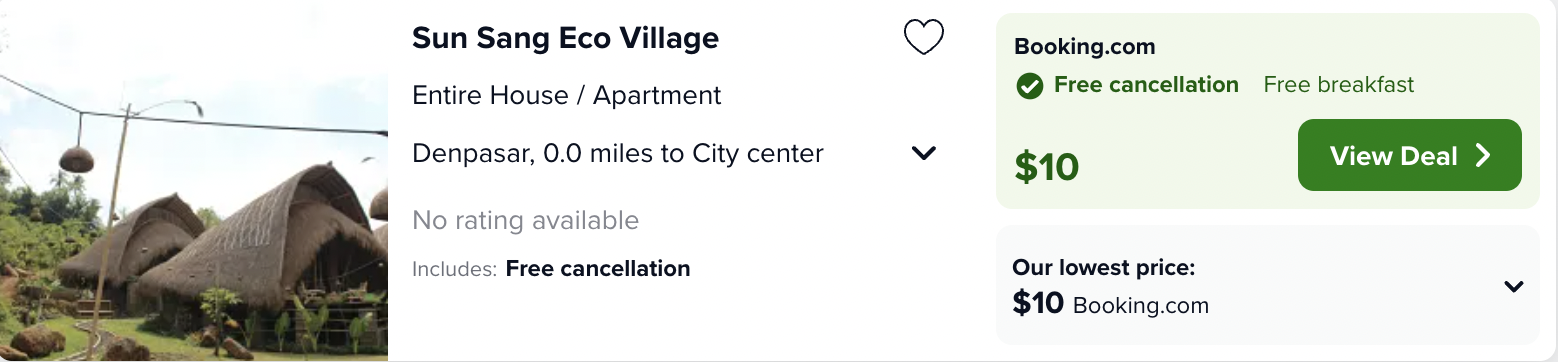Click the thatched-roof hotel photo thumbnail
This screenshot has width=1558, height=362.
tap(194, 181)
